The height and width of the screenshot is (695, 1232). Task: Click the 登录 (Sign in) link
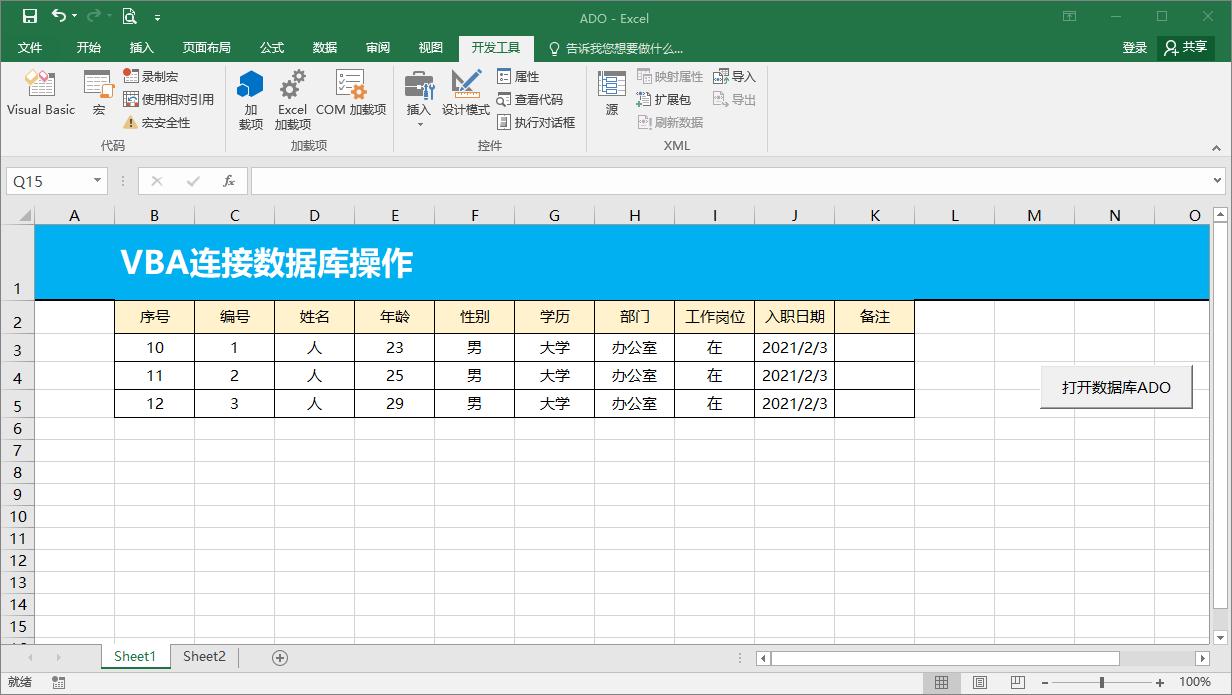pos(1134,47)
